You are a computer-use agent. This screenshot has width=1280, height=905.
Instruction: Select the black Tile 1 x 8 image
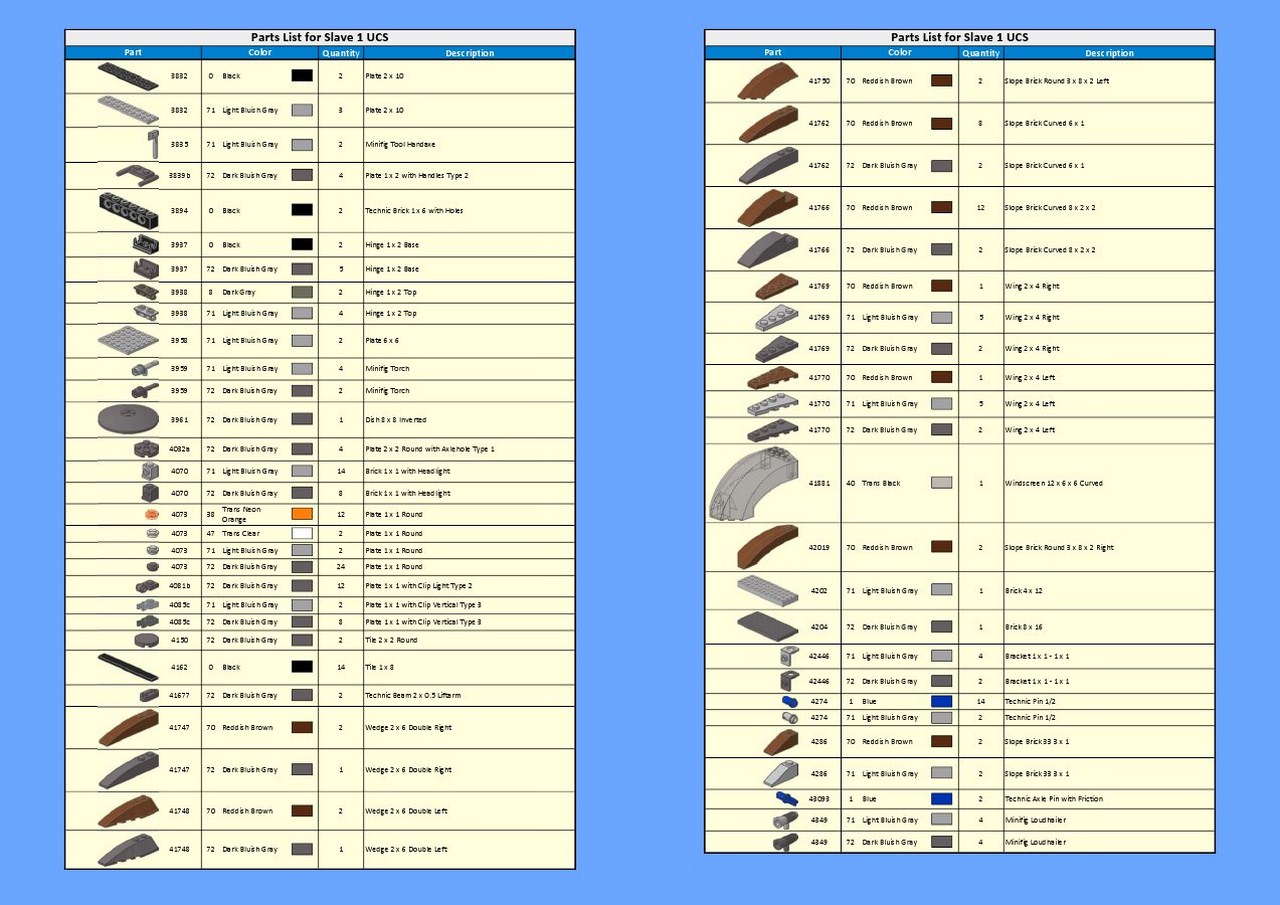click(x=128, y=667)
